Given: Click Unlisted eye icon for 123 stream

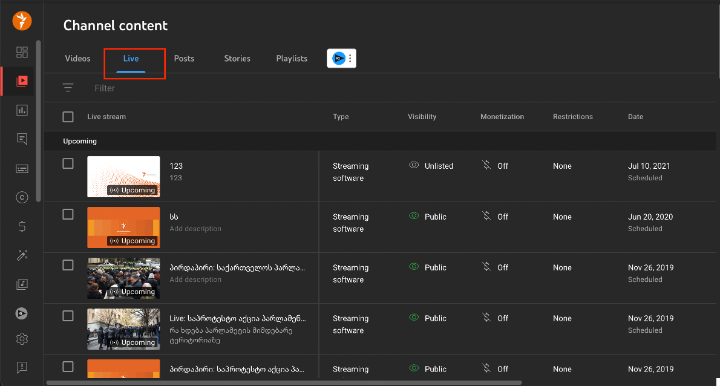Looking at the screenshot, I should (x=414, y=165).
